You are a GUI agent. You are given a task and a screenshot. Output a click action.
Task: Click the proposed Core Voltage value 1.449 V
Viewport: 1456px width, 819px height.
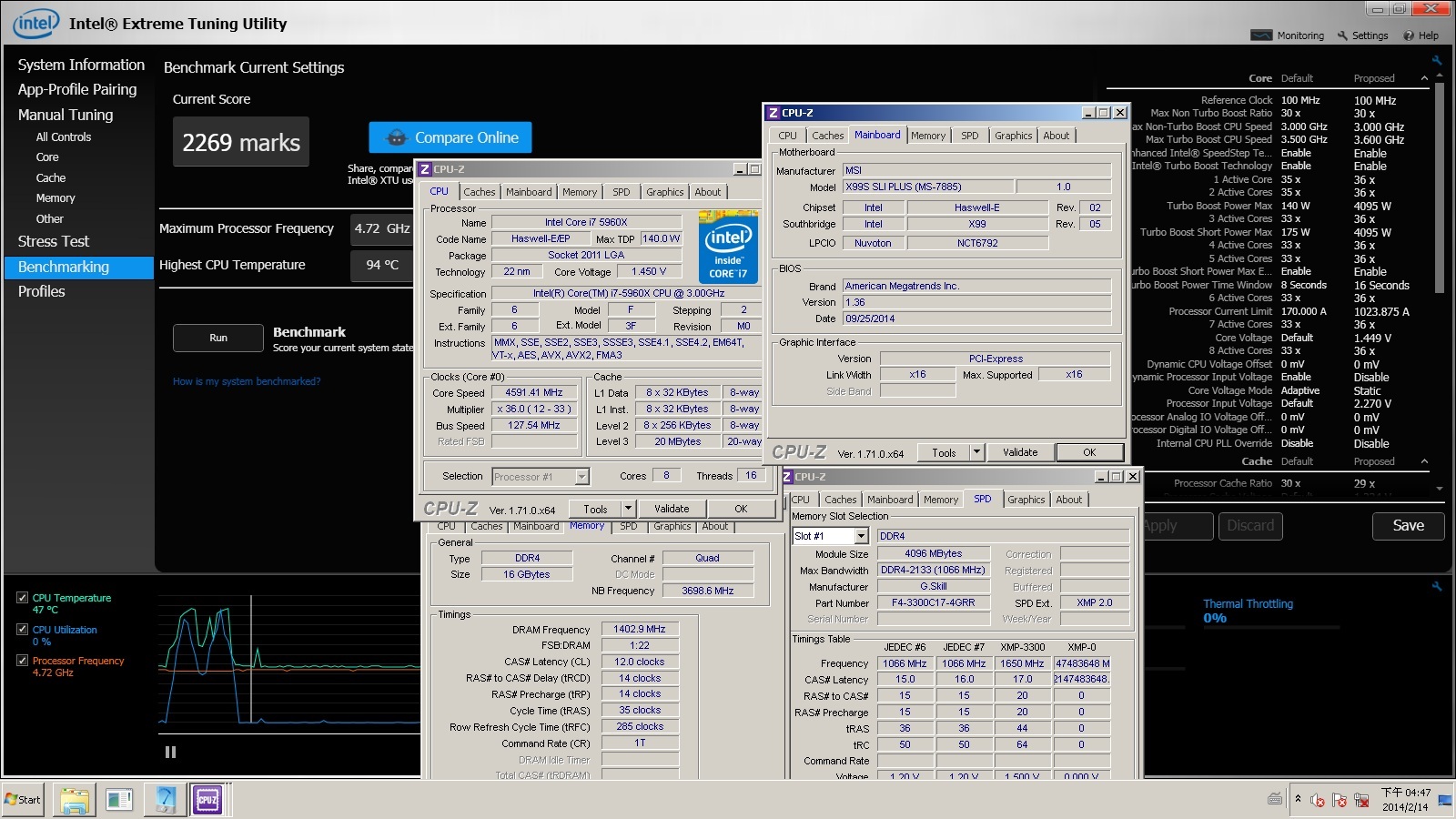click(1372, 339)
